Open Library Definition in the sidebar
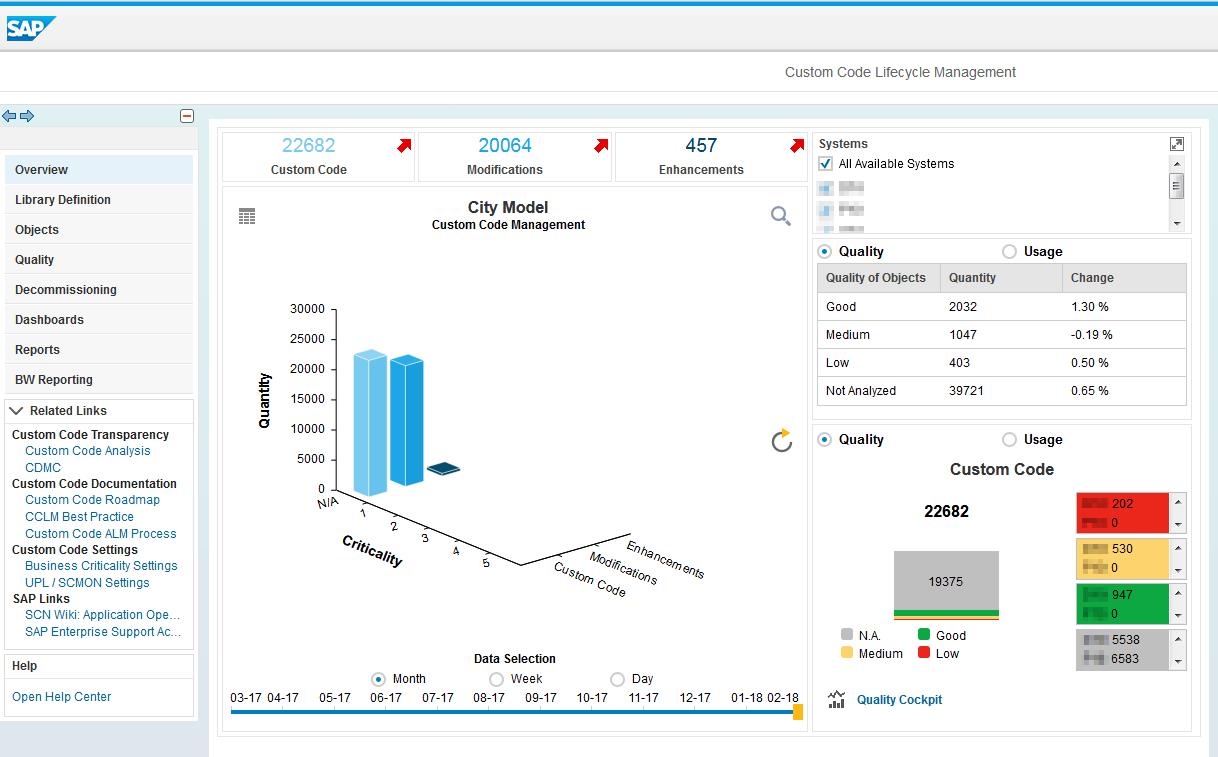 pyautogui.click(x=99, y=200)
